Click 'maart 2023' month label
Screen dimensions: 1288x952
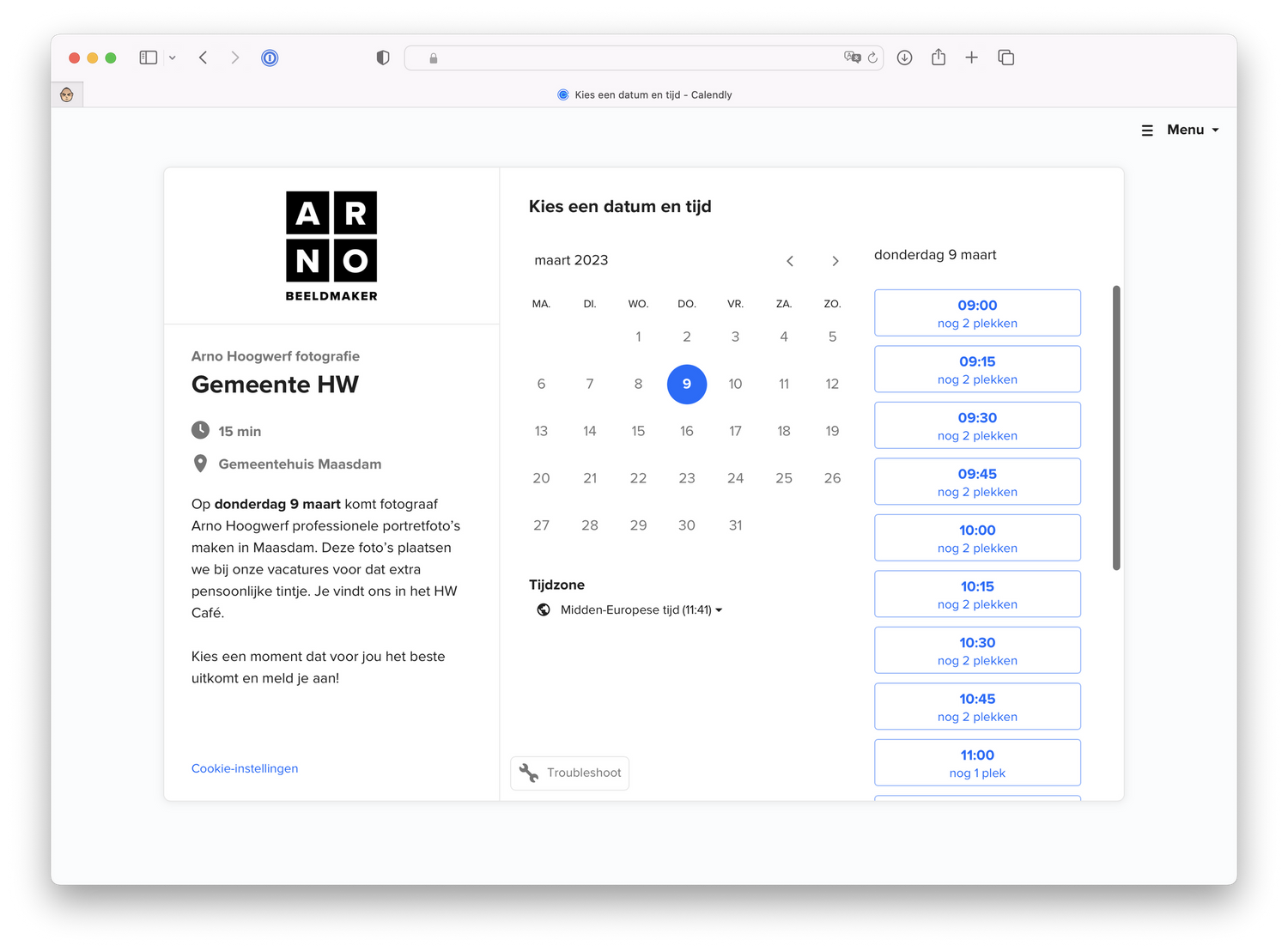tap(571, 260)
